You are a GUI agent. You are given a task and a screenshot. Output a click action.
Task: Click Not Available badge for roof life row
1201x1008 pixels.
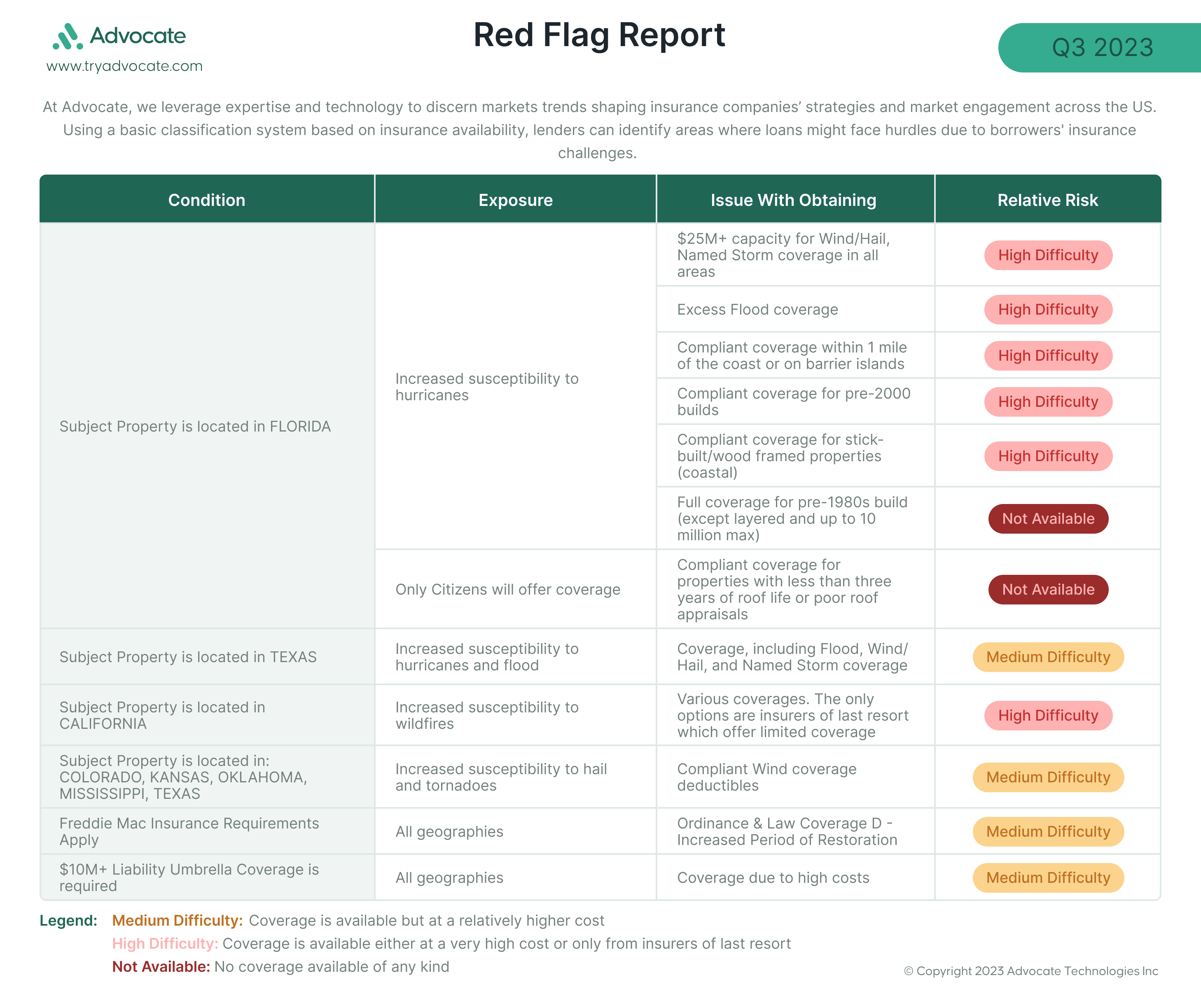[x=1048, y=590]
